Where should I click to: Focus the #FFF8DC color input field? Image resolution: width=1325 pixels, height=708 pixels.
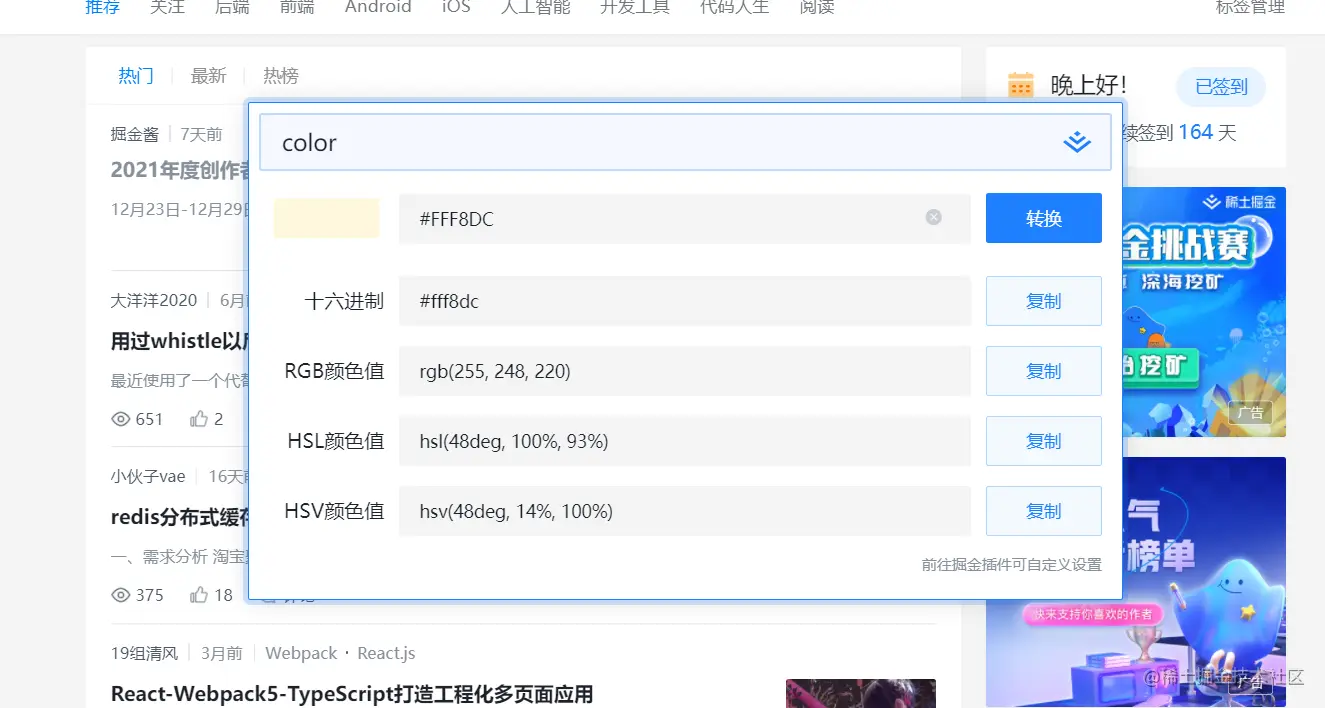pos(684,219)
